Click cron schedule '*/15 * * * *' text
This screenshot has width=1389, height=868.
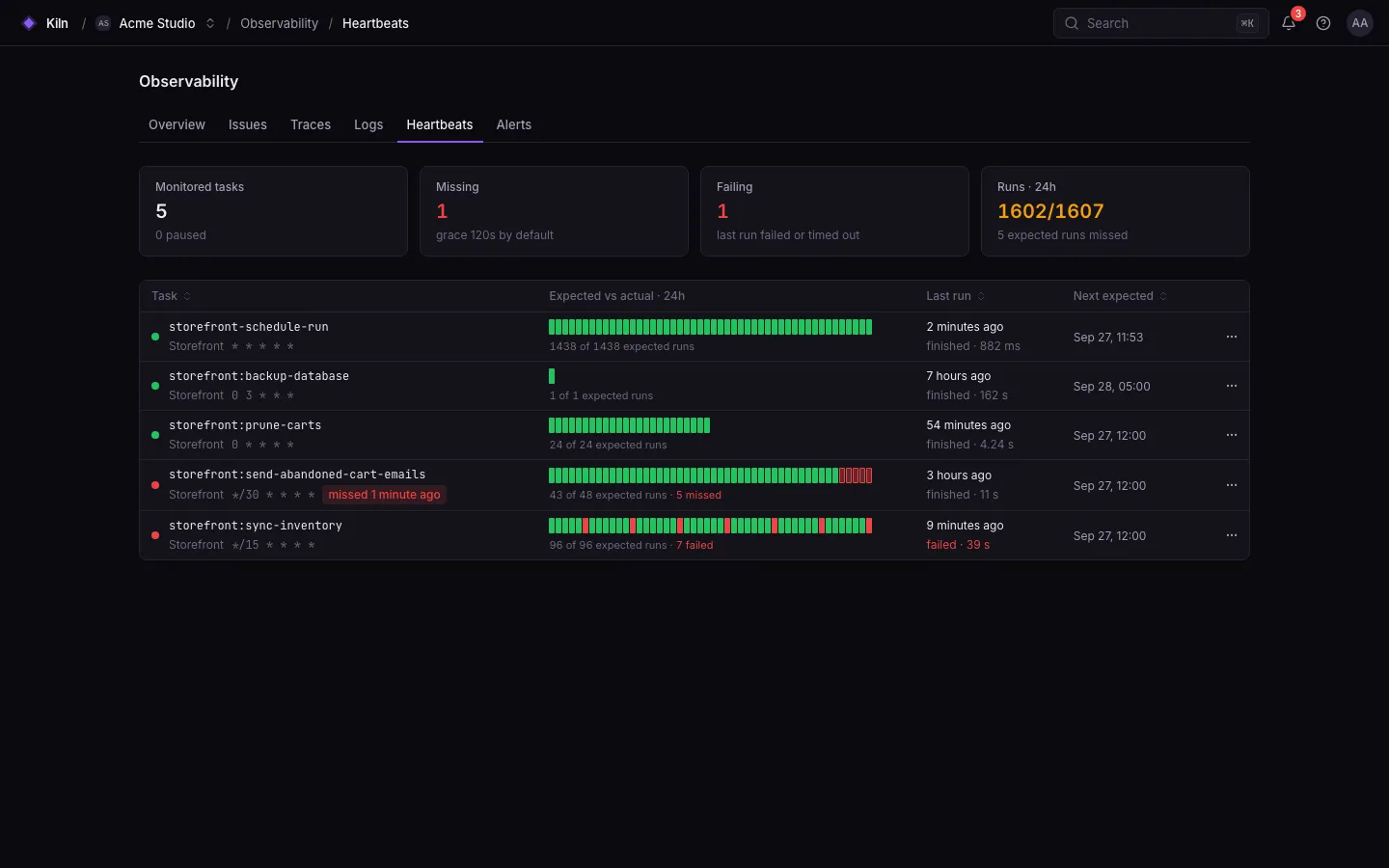pos(273,545)
